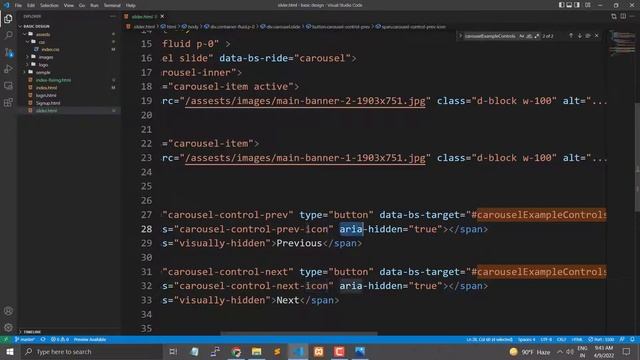Open the View menu
Screen dimensions: 640x360
pyautogui.click(x=69, y=5)
